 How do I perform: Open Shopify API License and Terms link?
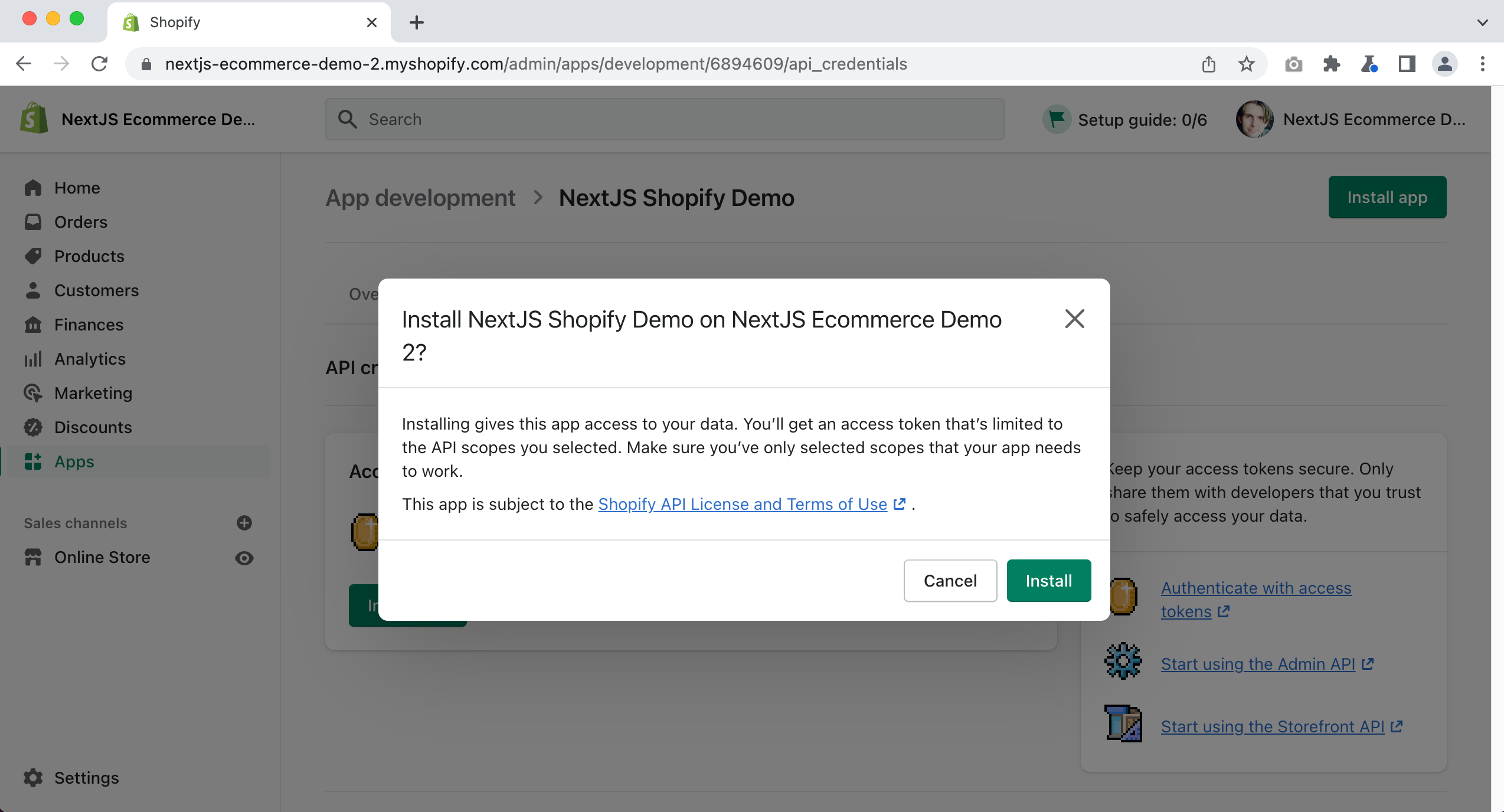[751, 504]
